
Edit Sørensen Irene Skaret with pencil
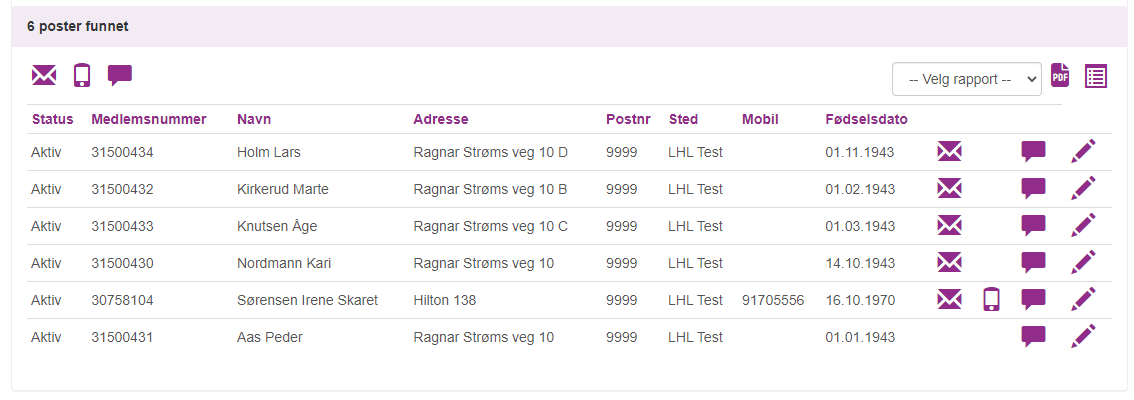(1083, 299)
